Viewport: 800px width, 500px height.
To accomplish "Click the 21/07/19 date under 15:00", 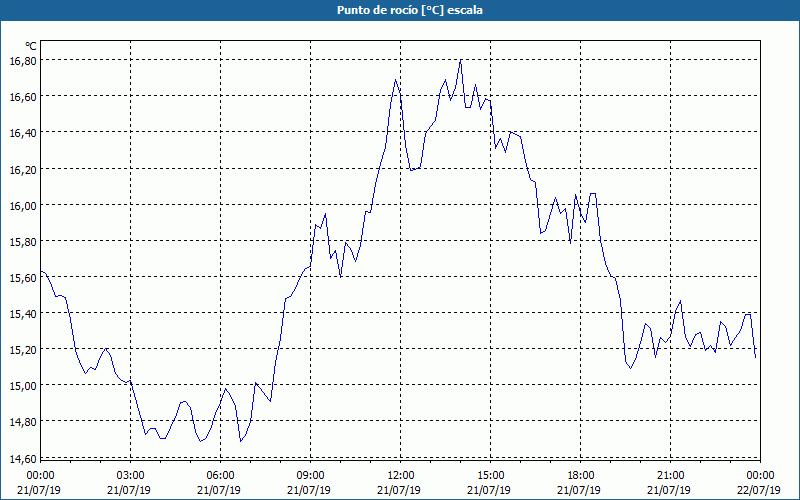I will tap(489, 490).
